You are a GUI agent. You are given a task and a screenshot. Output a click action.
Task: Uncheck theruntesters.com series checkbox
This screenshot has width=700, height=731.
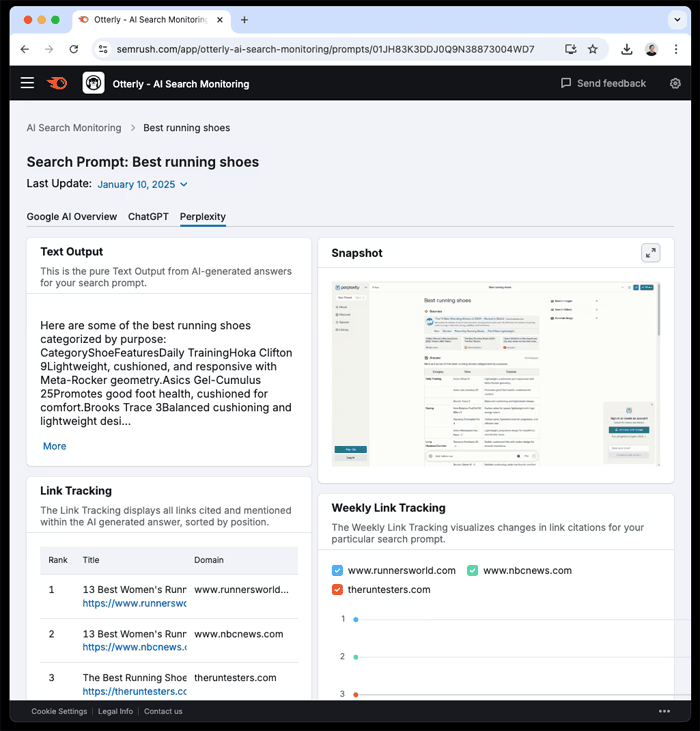pyautogui.click(x=337, y=589)
